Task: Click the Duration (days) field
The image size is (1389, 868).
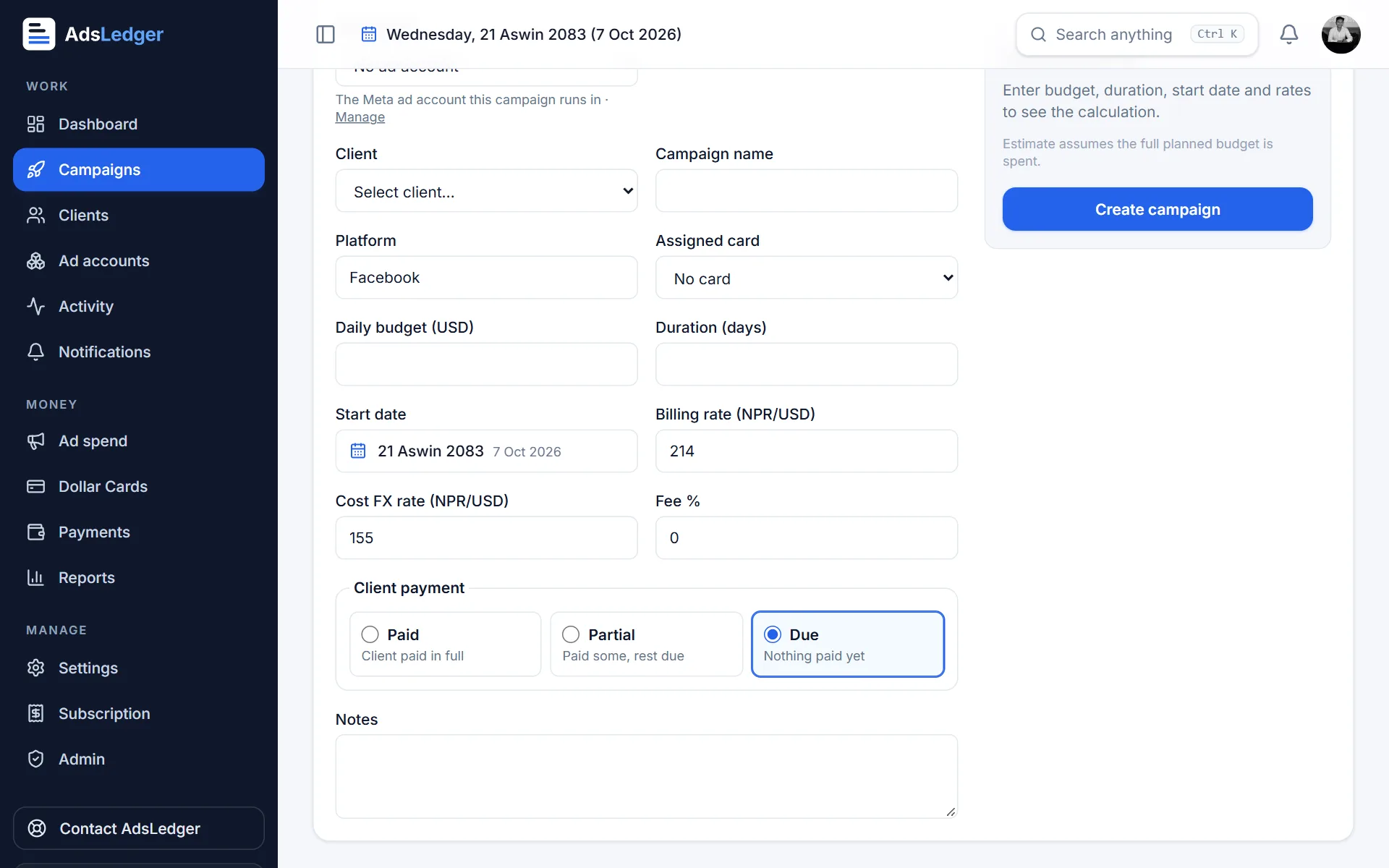Action: click(806, 365)
